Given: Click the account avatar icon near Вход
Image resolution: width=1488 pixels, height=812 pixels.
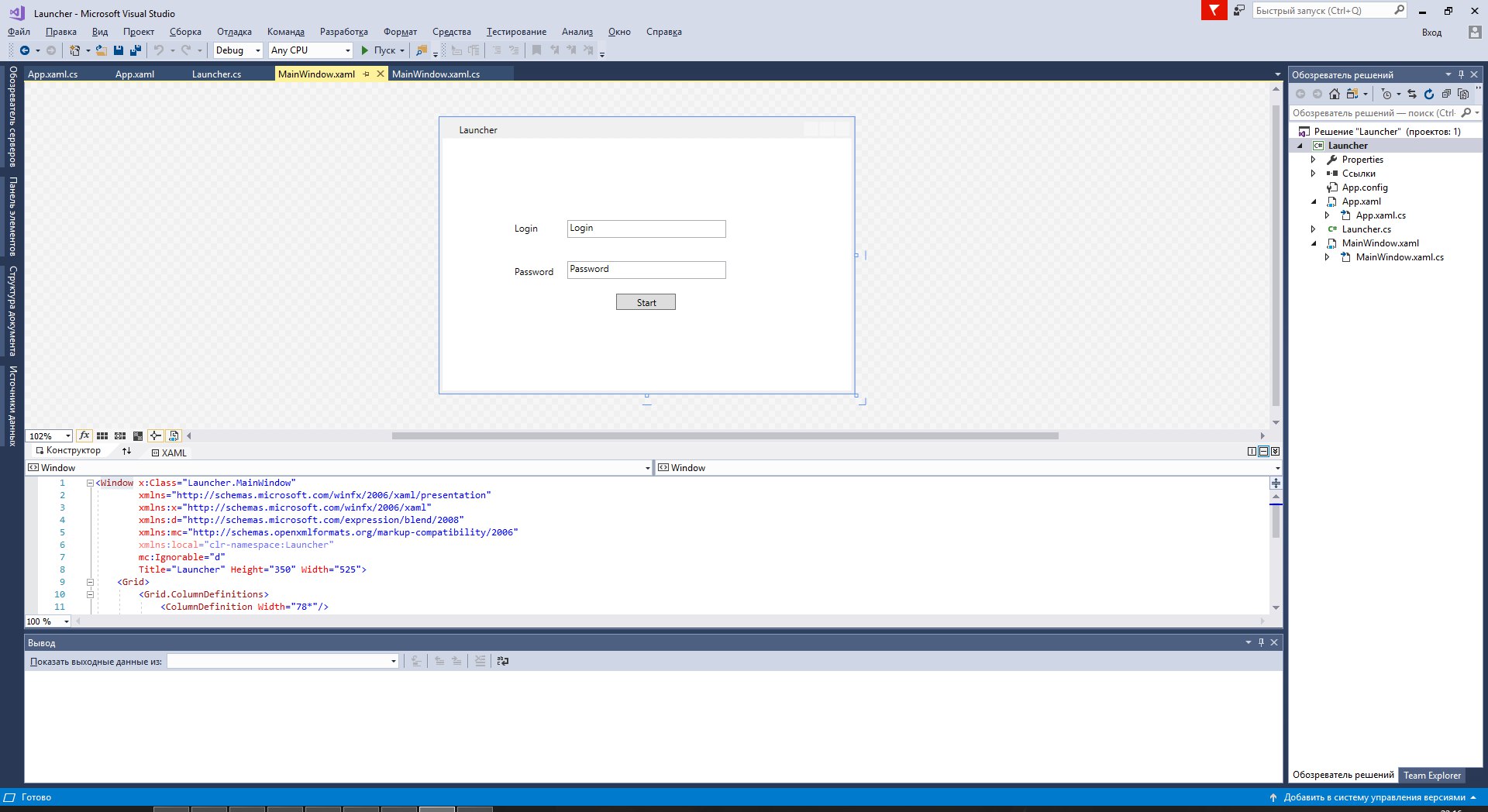Looking at the screenshot, I should [x=1475, y=32].
